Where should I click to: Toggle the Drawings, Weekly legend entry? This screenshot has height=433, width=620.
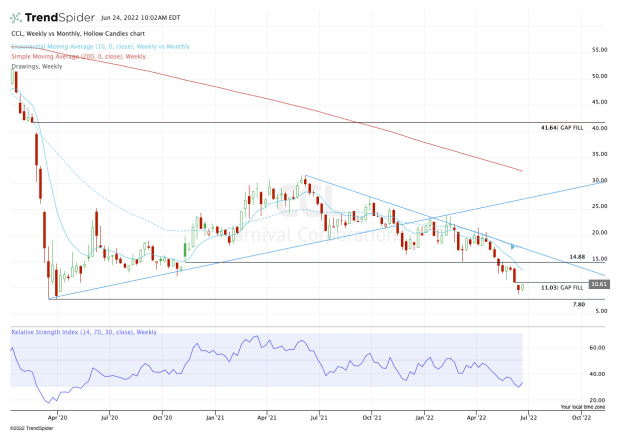click(x=38, y=67)
